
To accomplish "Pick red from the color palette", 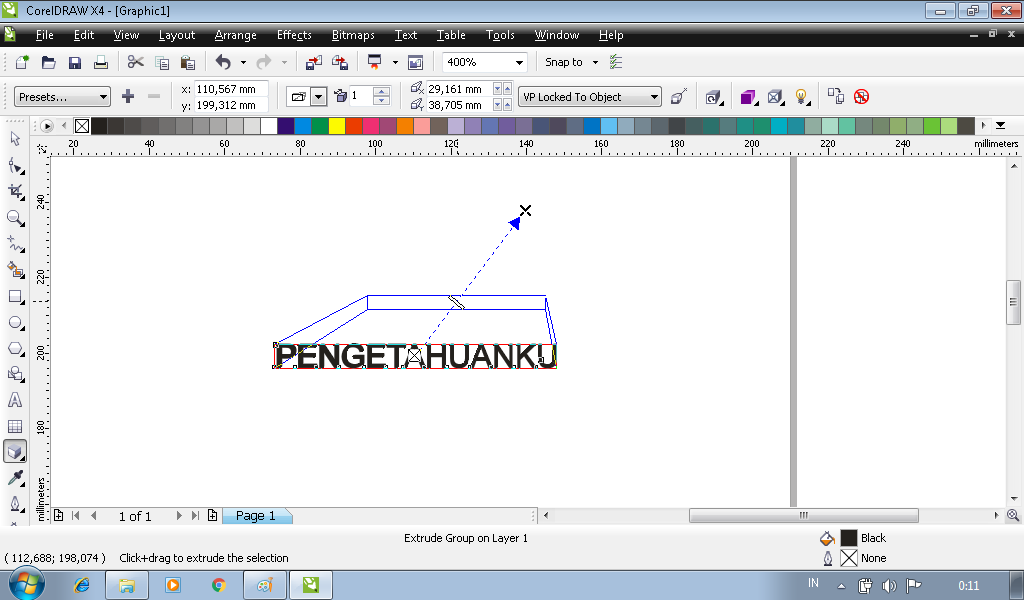I will pyautogui.click(x=354, y=125).
